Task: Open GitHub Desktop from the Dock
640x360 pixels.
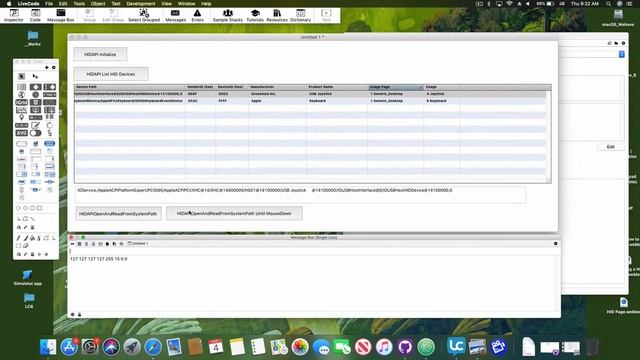Action: (x=405, y=347)
